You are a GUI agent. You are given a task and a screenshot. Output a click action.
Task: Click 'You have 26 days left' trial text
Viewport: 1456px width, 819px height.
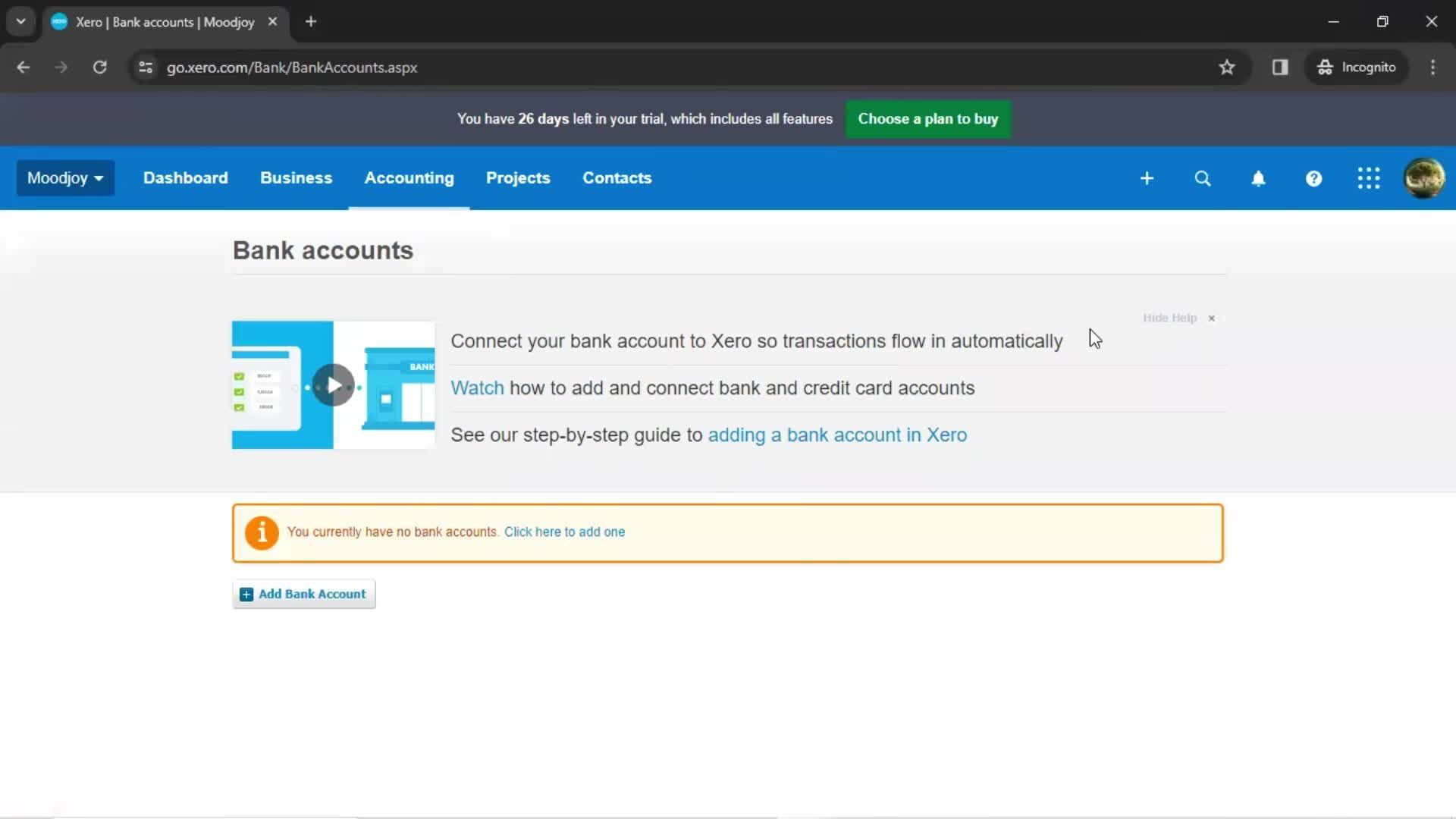pyautogui.click(x=645, y=119)
